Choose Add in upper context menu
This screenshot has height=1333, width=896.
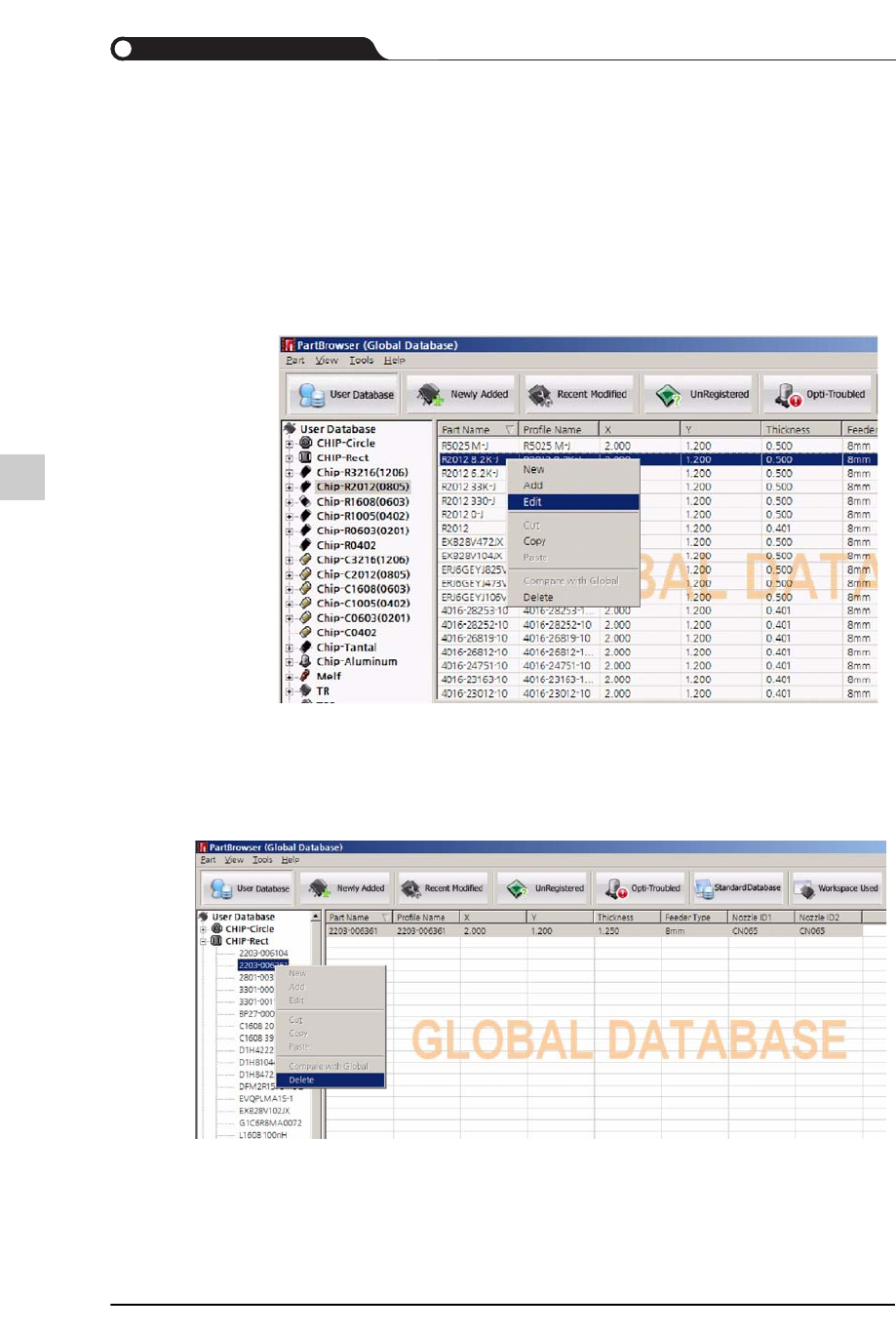point(573,485)
